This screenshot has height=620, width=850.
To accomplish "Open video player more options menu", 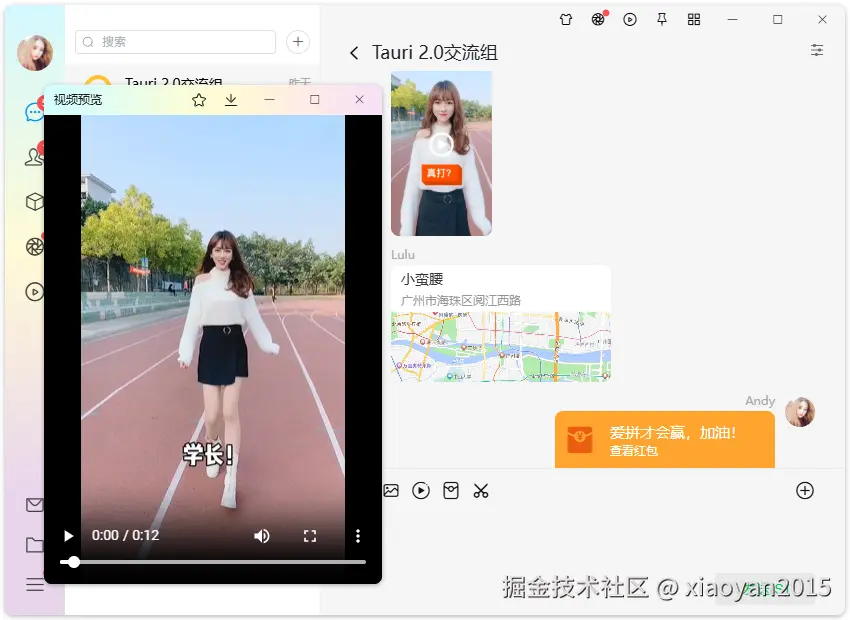I will point(358,536).
